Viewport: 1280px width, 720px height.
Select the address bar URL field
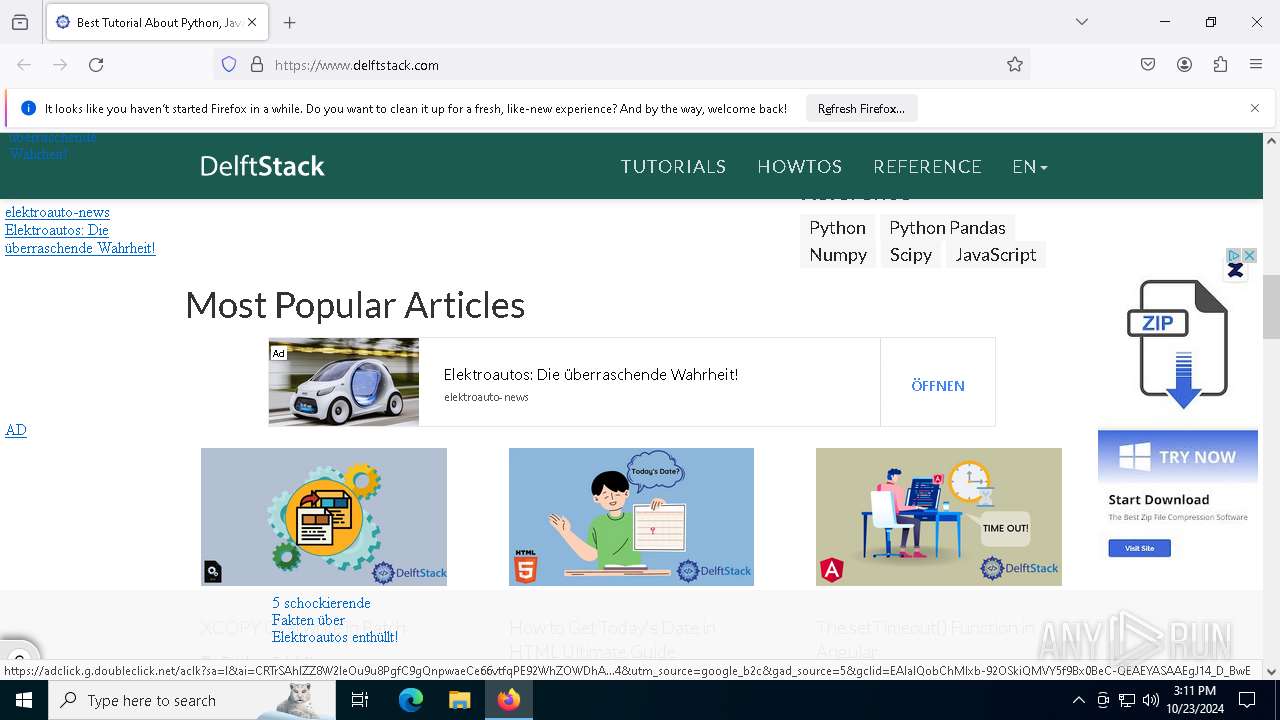pyautogui.click(x=620, y=65)
